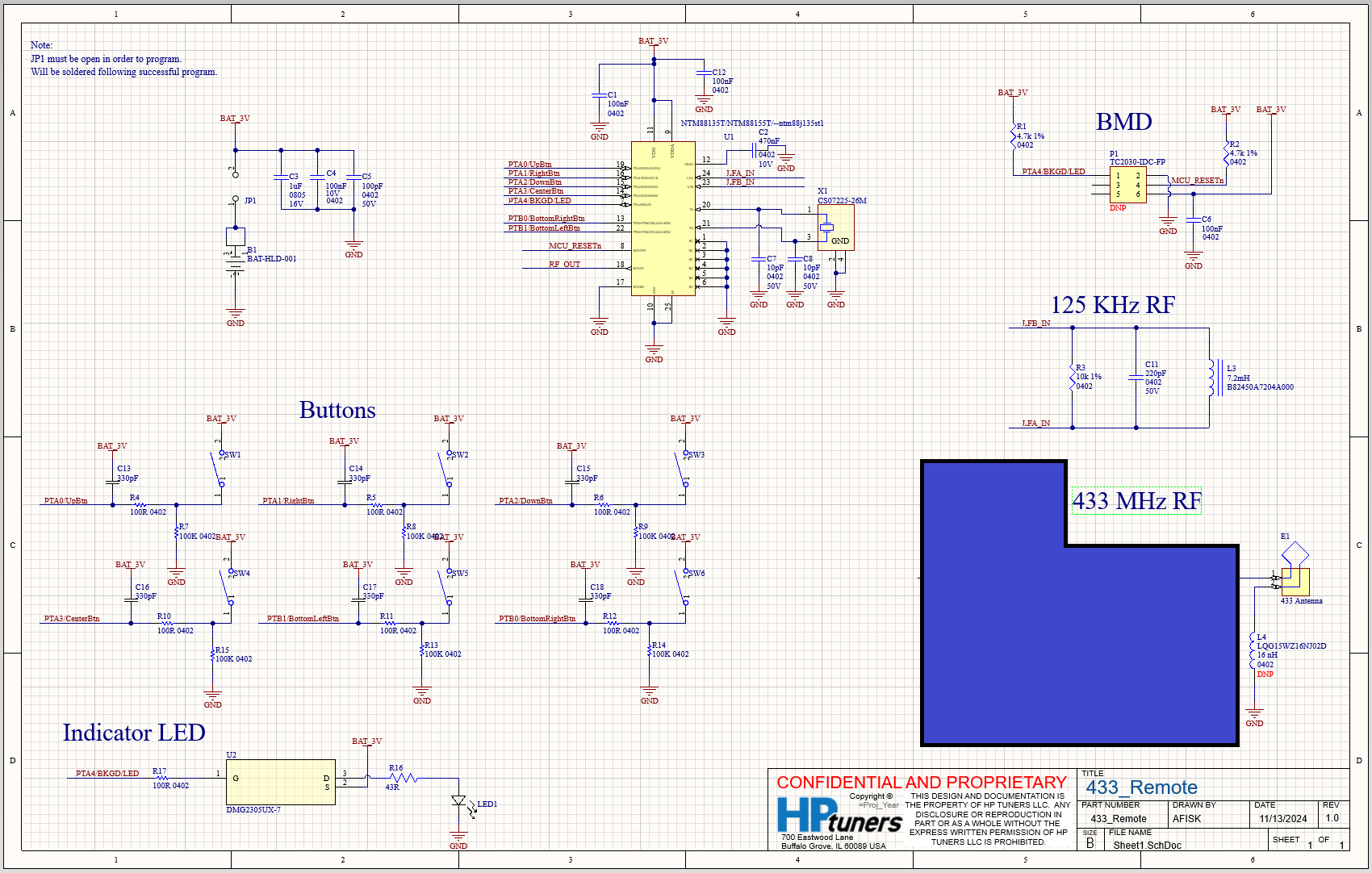
Task: Select the JP1 jumper symbol
Action: point(235,186)
